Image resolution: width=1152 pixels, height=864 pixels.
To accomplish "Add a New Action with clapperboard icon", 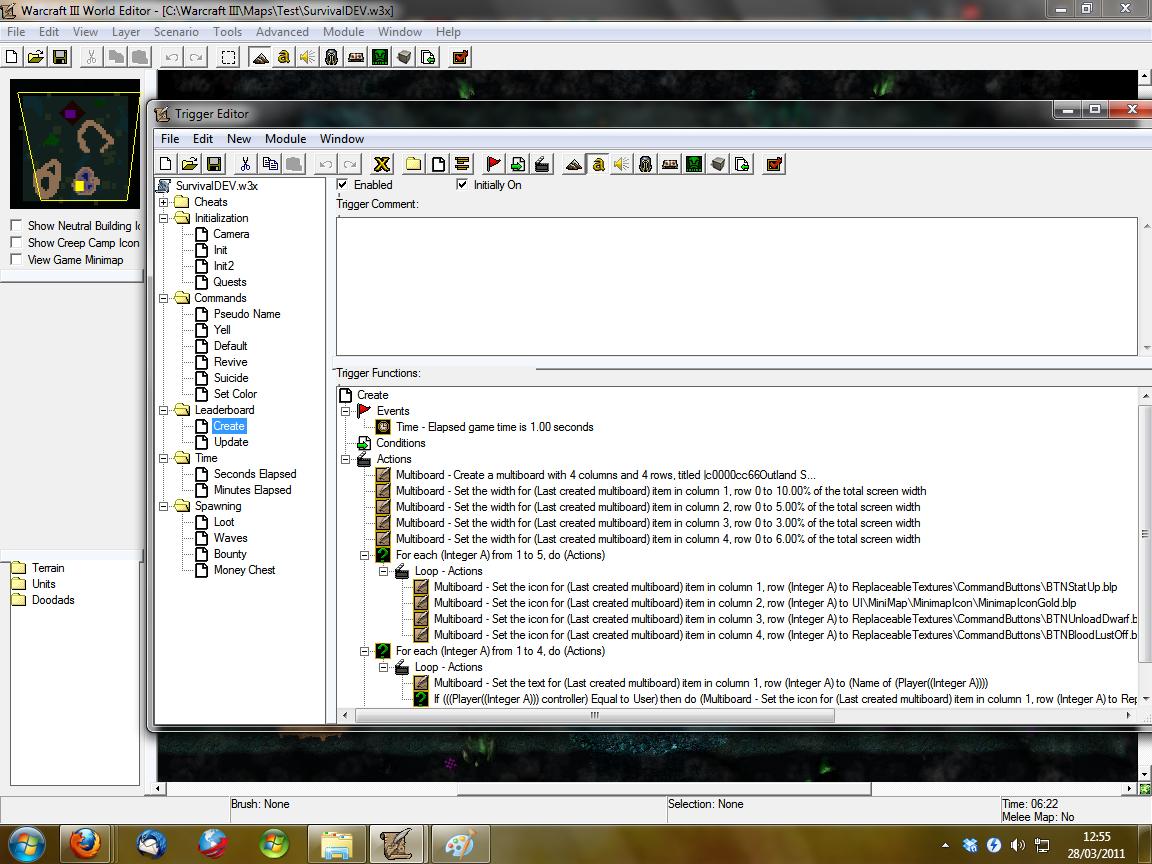I will [542, 164].
